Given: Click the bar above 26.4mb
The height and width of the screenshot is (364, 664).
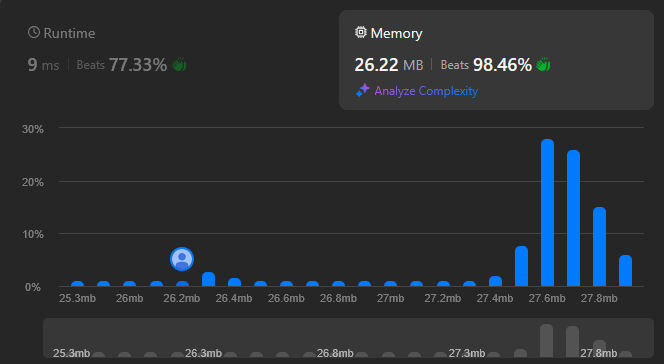Looking at the screenshot, I should pyautogui.click(x=235, y=282).
